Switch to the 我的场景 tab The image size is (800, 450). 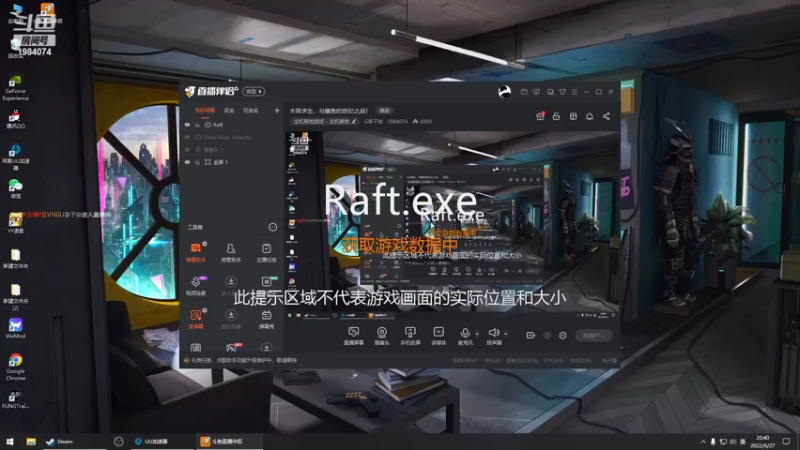coord(205,110)
